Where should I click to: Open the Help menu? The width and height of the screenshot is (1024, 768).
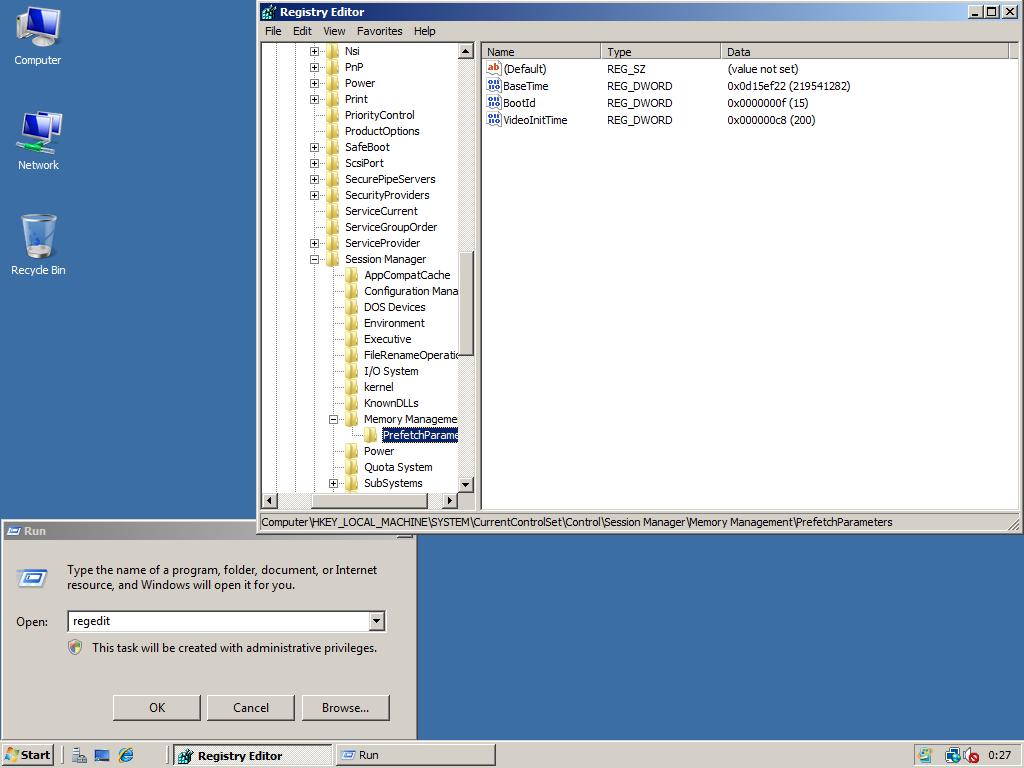(424, 31)
